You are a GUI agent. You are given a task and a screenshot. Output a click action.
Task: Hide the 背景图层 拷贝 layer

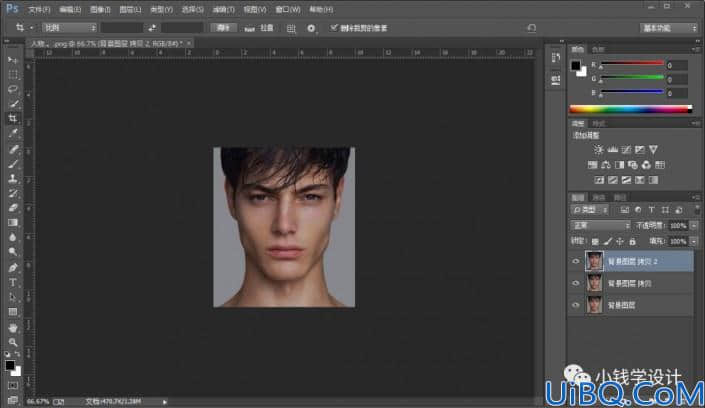(576, 283)
